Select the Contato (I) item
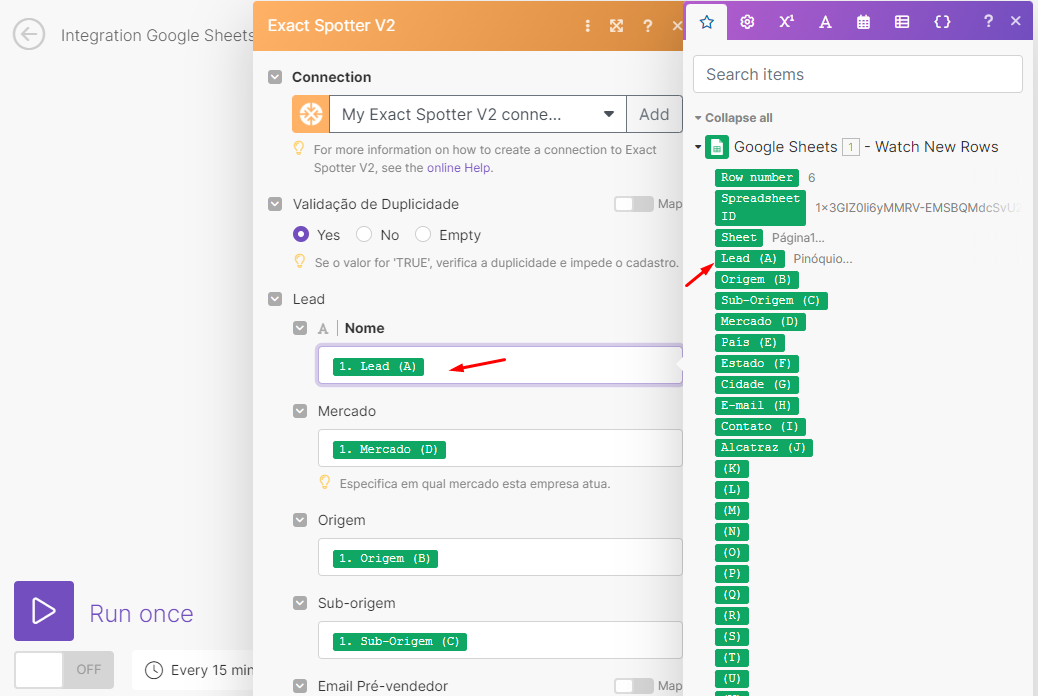Screen dimensions: 1038x696 tap(760, 426)
